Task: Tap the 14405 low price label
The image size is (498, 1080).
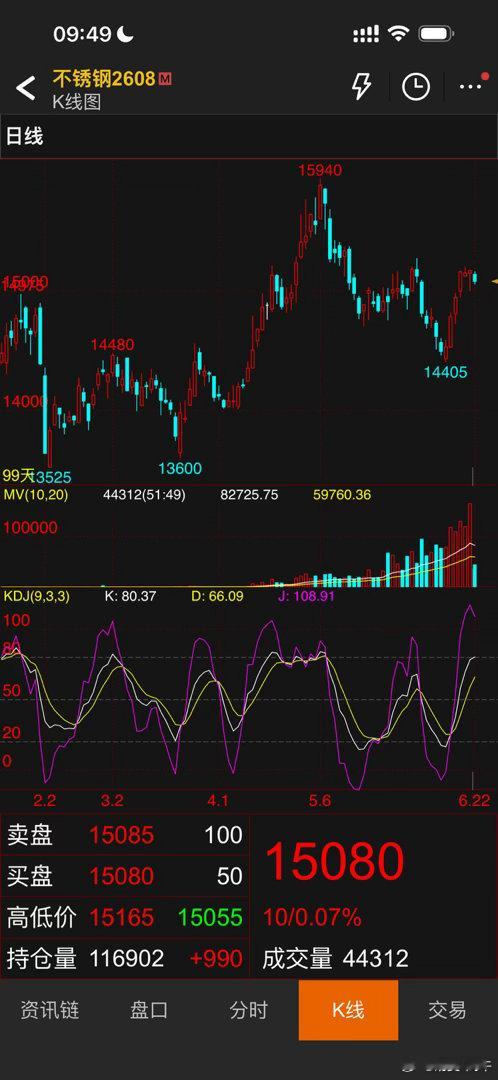Action: (x=446, y=372)
